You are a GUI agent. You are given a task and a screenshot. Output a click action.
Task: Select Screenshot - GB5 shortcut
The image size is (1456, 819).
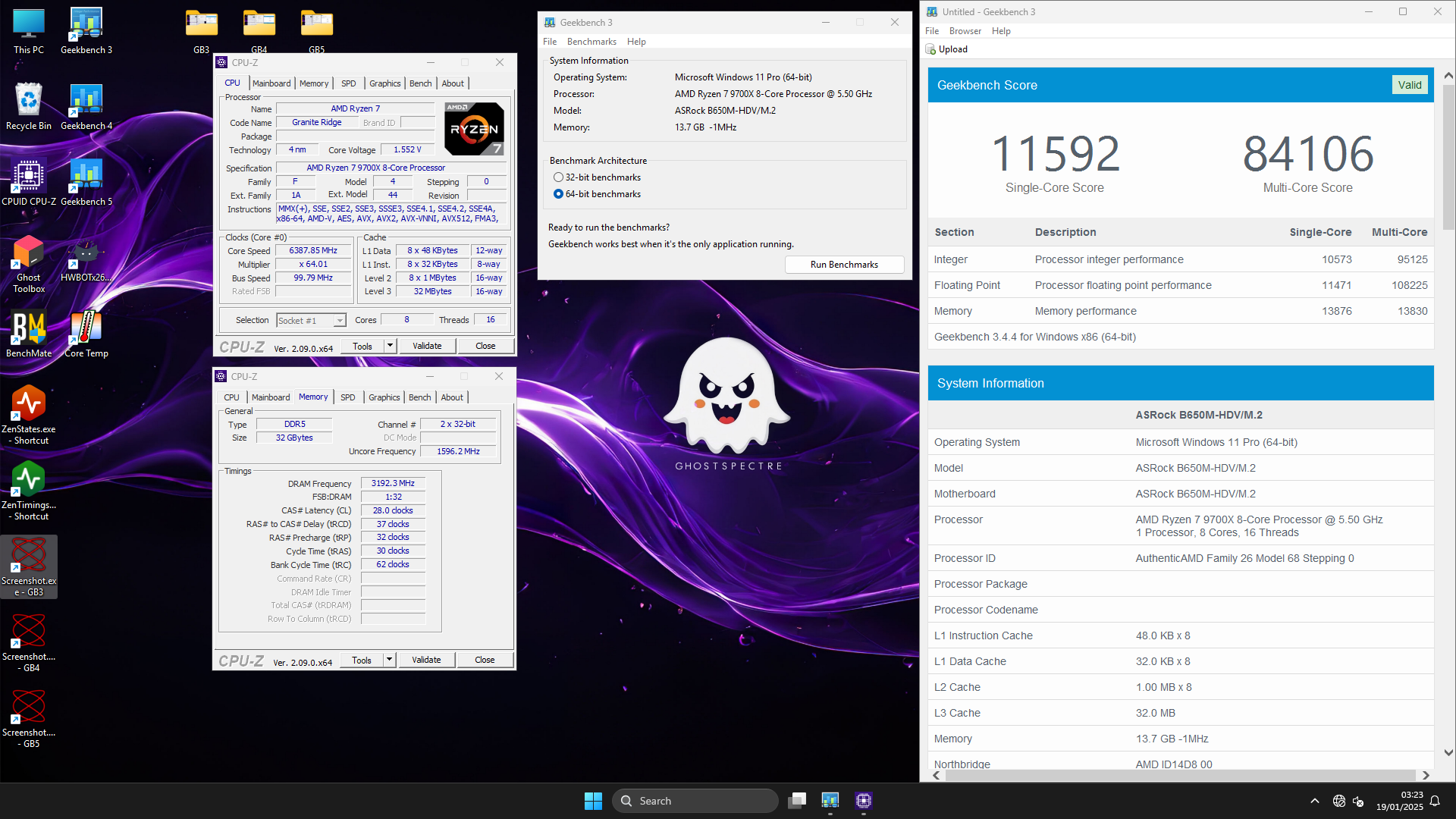[29, 719]
